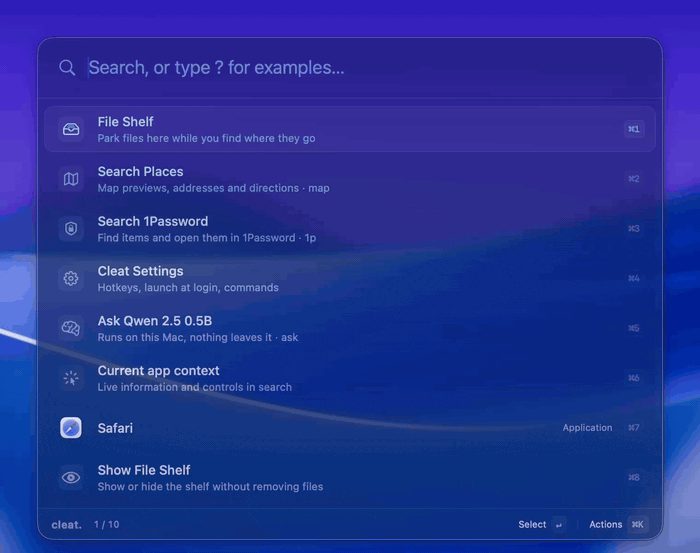Screen dimensions: 700x553
Task: Click the 1 / 10 result counter
Action: click(107, 524)
